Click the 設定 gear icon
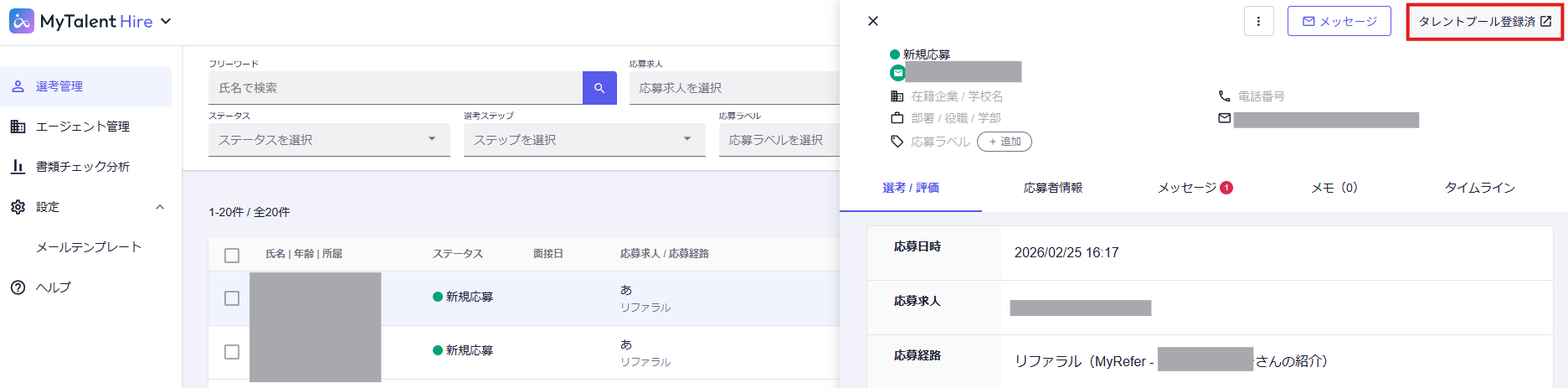1568x388 pixels. click(18, 207)
